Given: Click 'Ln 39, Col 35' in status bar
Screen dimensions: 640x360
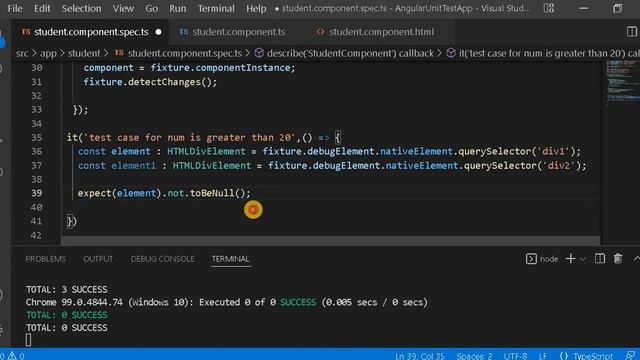Looking at the screenshot, I should (420, 356).
